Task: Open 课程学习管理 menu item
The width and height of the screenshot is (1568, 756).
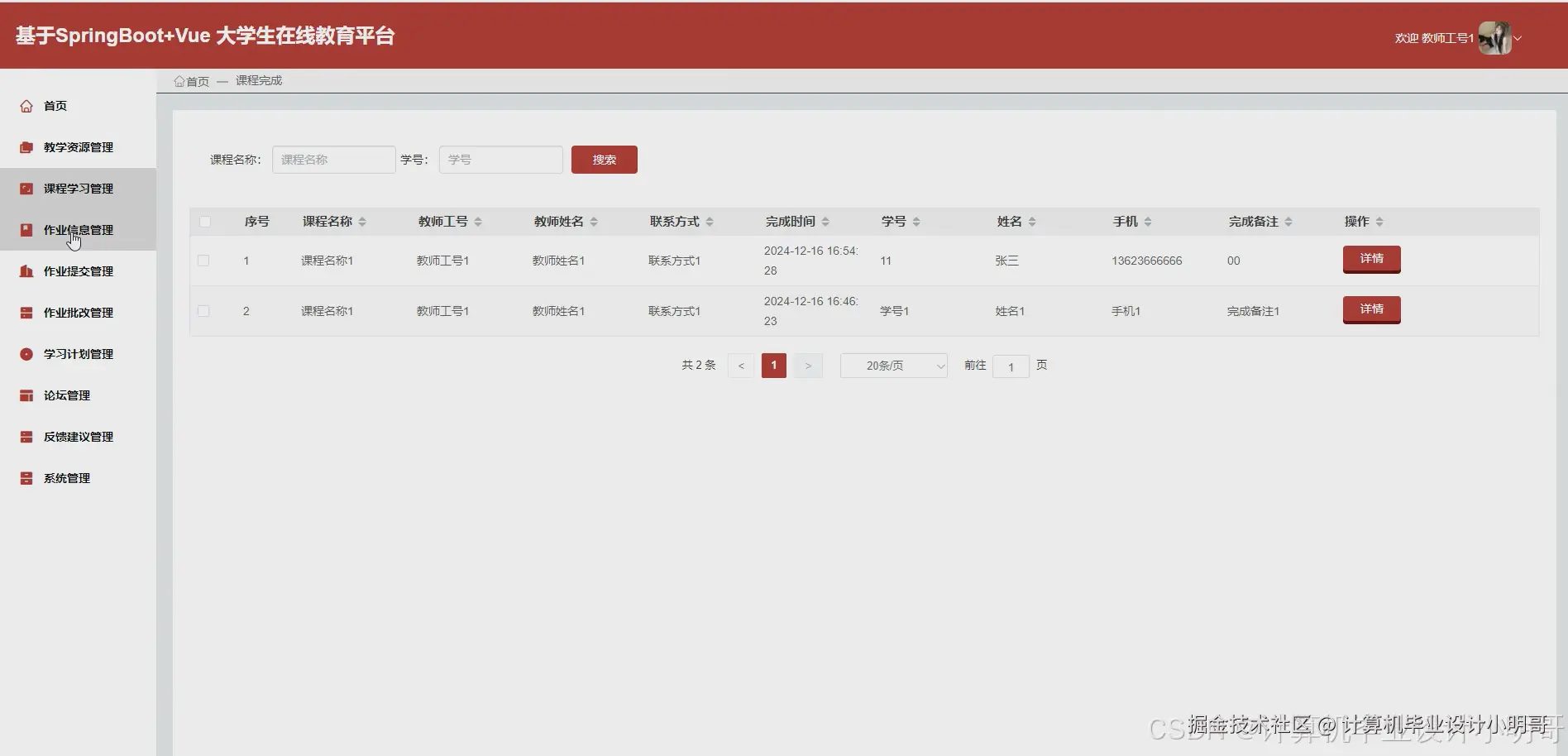Action: [x=78, y=189]
